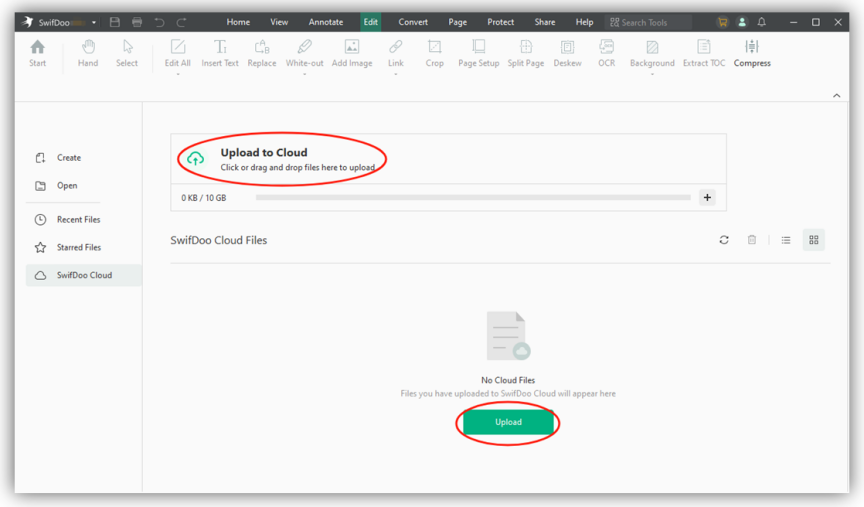The width and height of the screenshot is (864, 507).
Task: Undo the last action
Action: (159, 22)
